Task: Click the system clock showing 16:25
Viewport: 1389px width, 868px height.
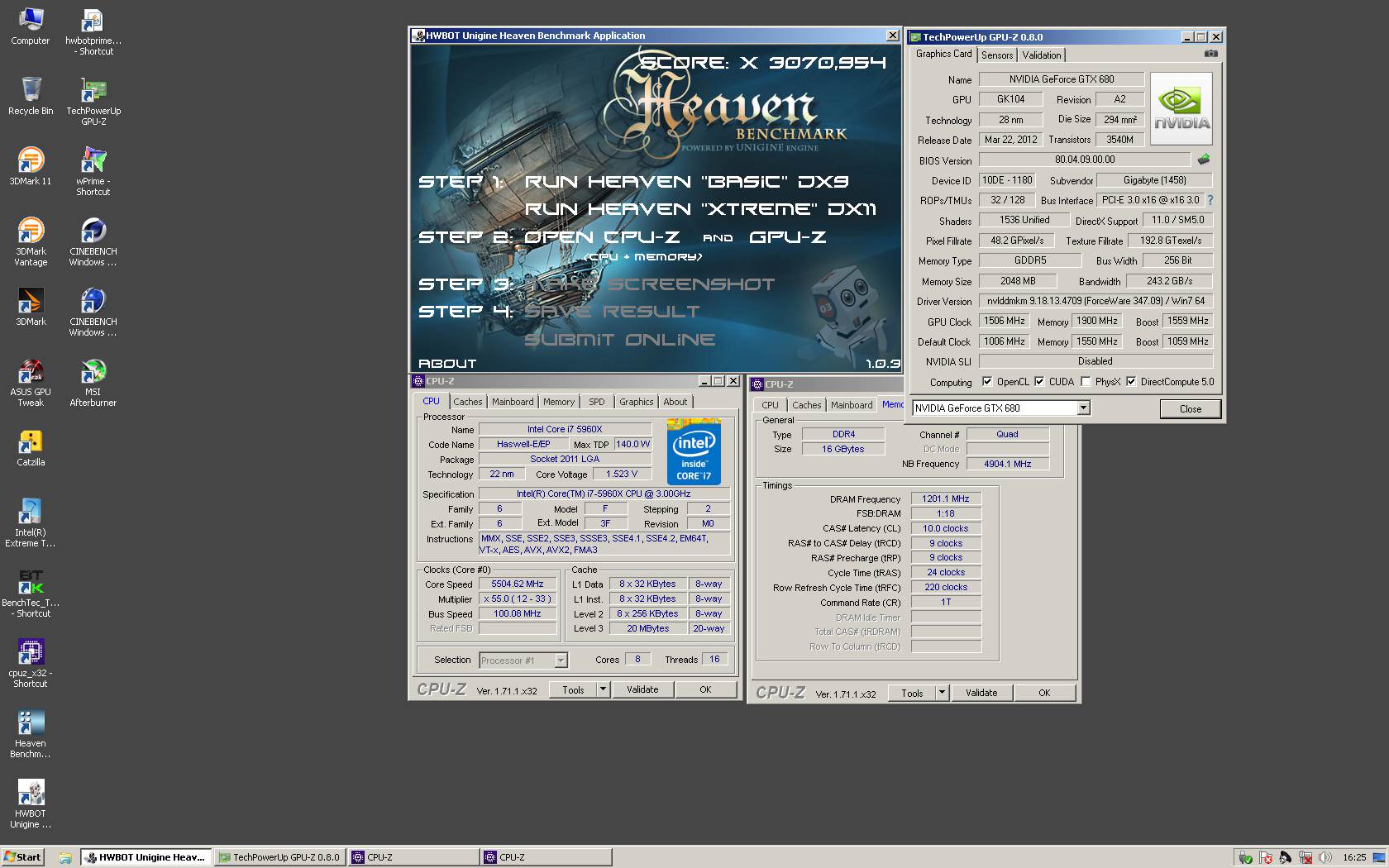Action: pos(1354,857)
